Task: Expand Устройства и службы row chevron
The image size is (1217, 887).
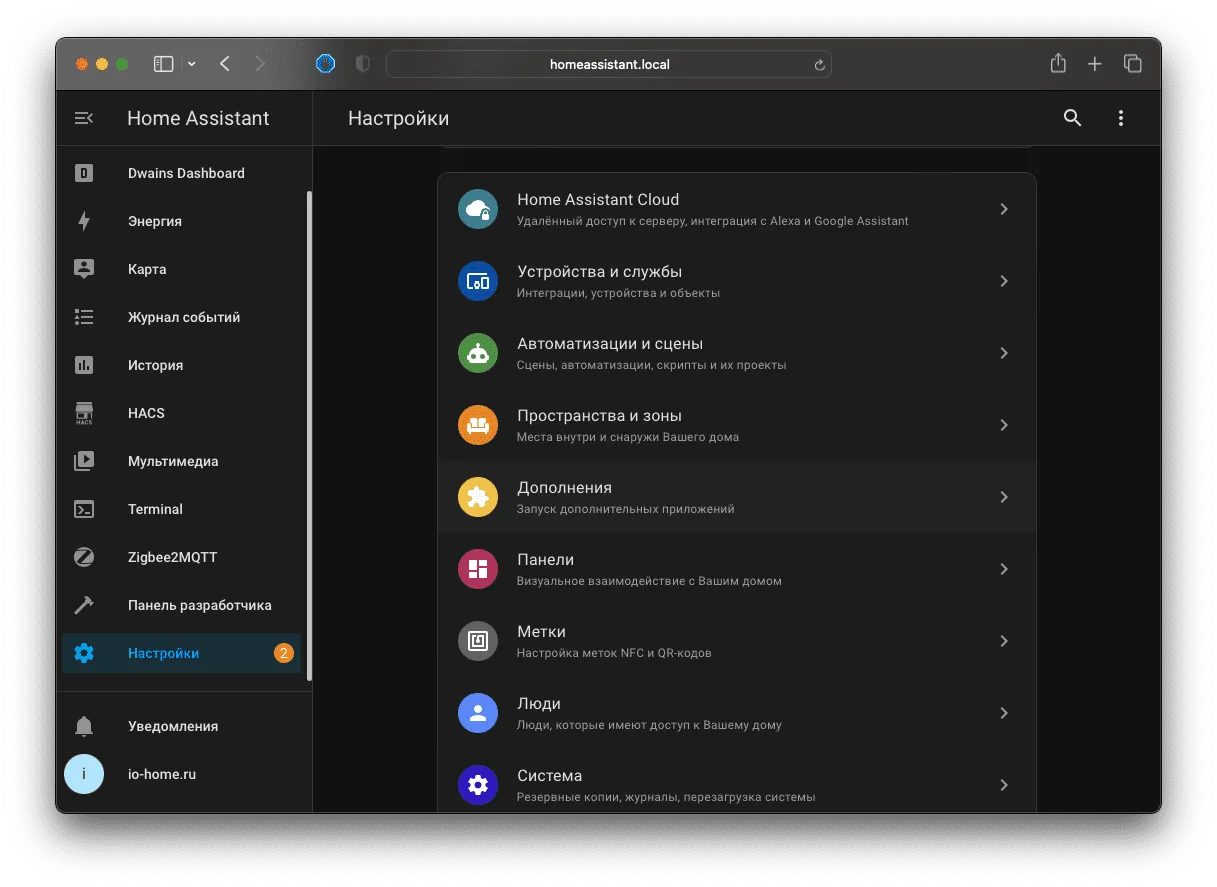Action: click(x=1004, y=281)
